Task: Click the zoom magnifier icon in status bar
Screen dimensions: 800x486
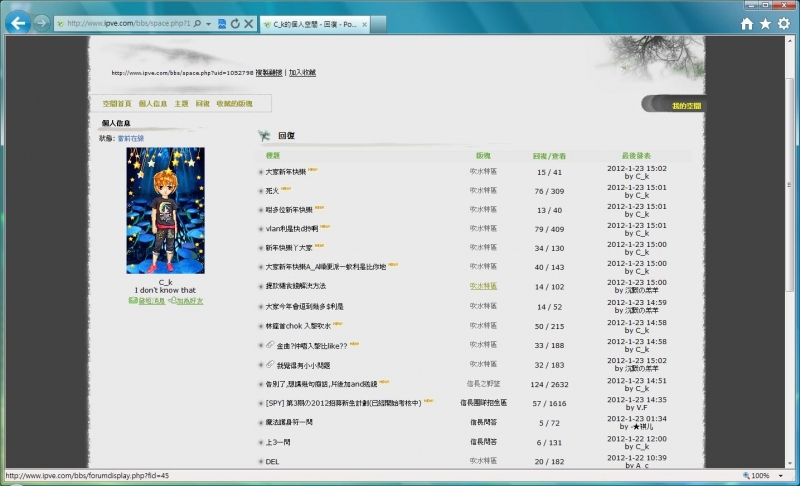Action: [x=746, y=475]
